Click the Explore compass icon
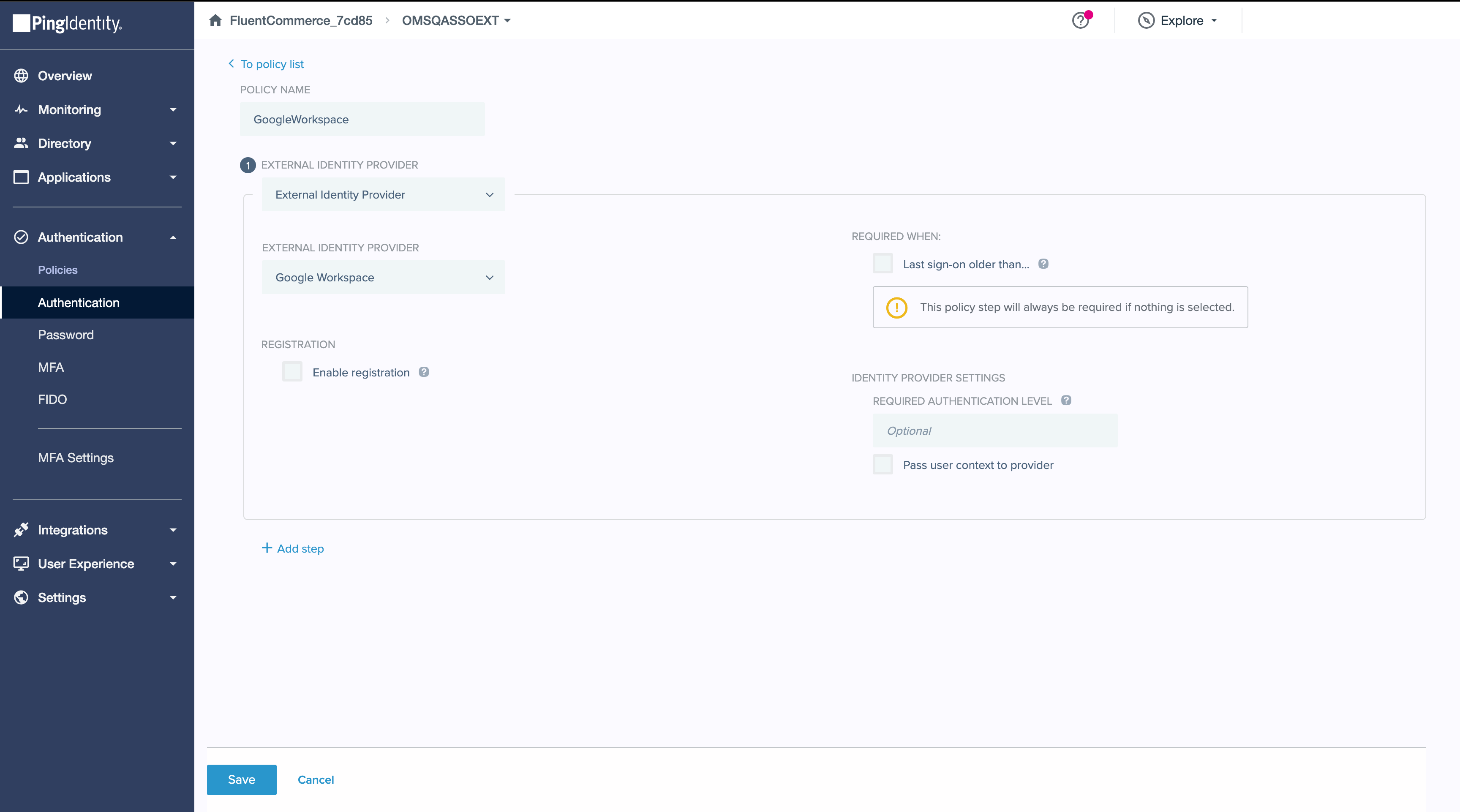The height and width of the screenshot is (812, 1460). coord(1146,20)
